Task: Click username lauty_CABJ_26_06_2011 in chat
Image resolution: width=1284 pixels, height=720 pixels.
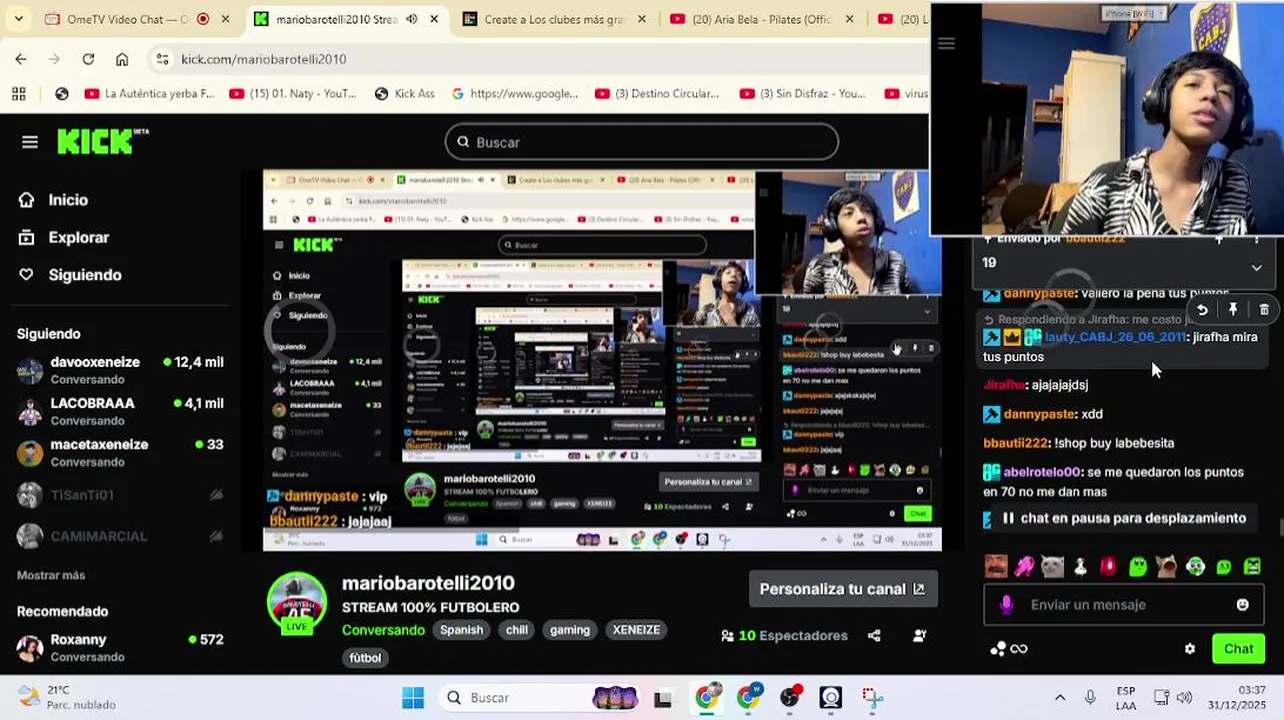Action: (1115, 337)
